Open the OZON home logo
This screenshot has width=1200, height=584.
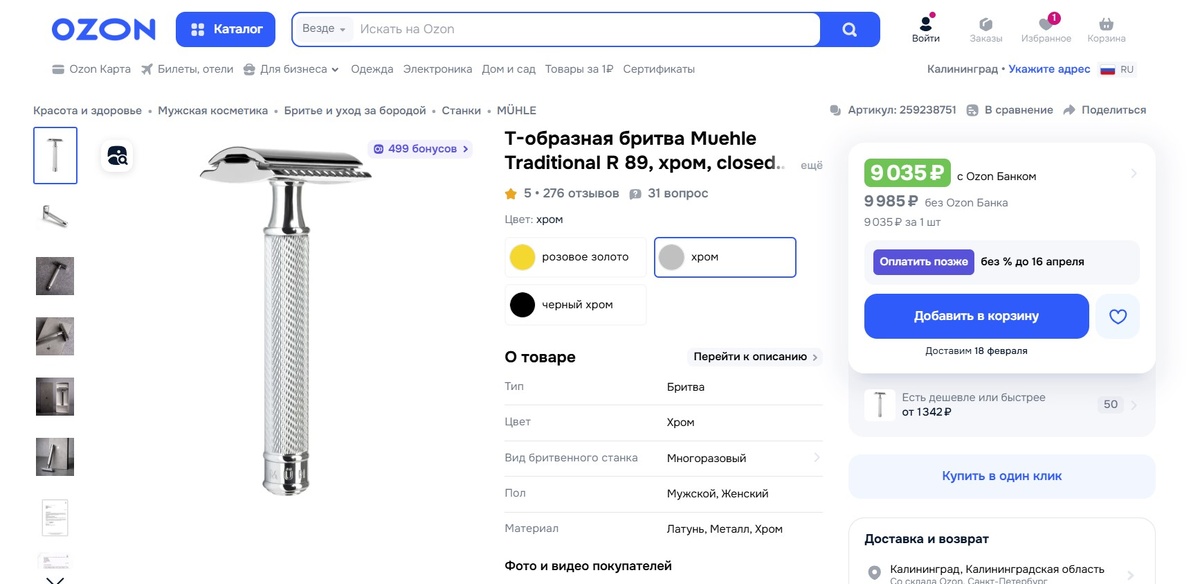coord(103,29)
